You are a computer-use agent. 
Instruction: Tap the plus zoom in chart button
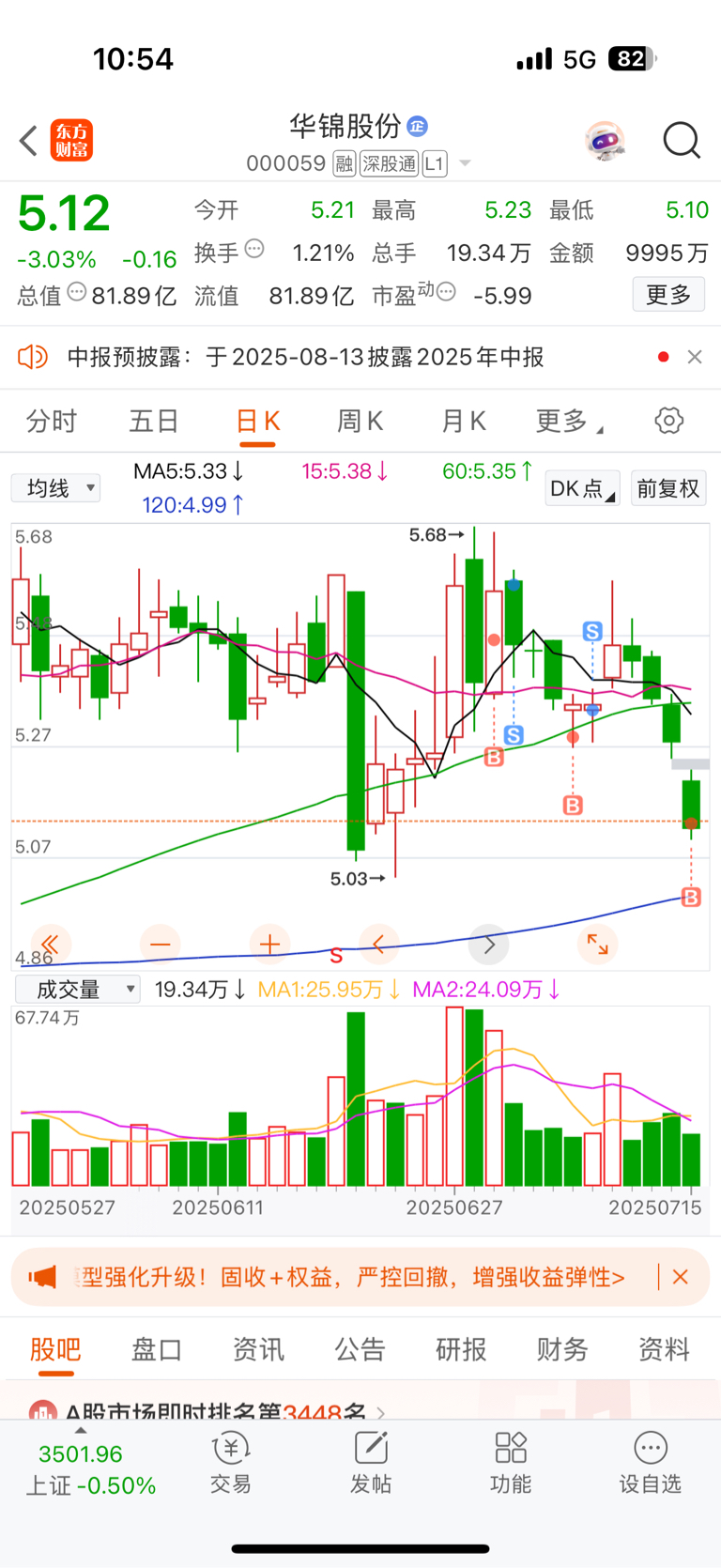269,945
